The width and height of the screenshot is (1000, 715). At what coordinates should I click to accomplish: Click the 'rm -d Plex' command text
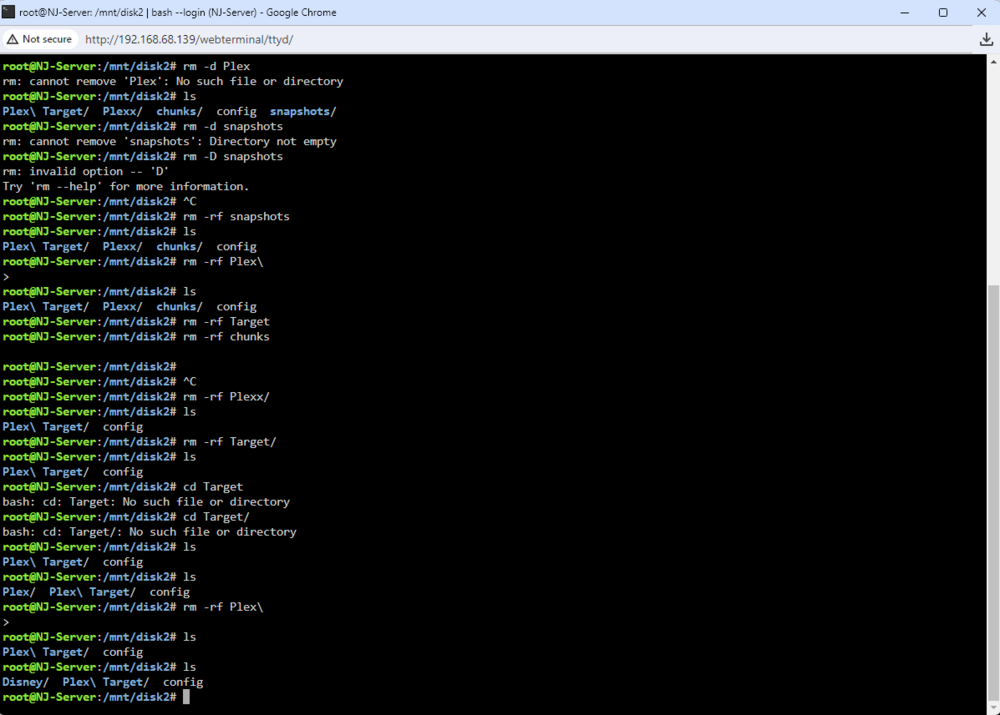[x=216, y=66]
